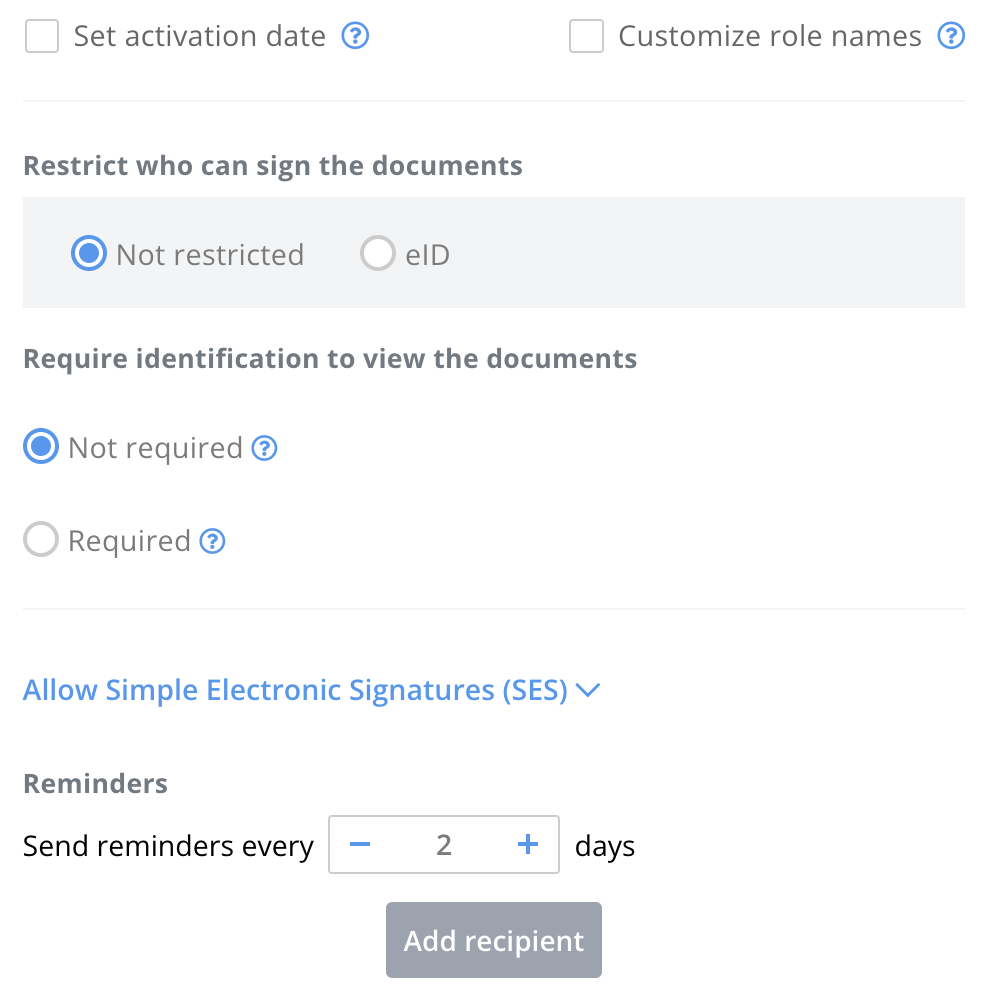Click the Set activation date label

199,36
